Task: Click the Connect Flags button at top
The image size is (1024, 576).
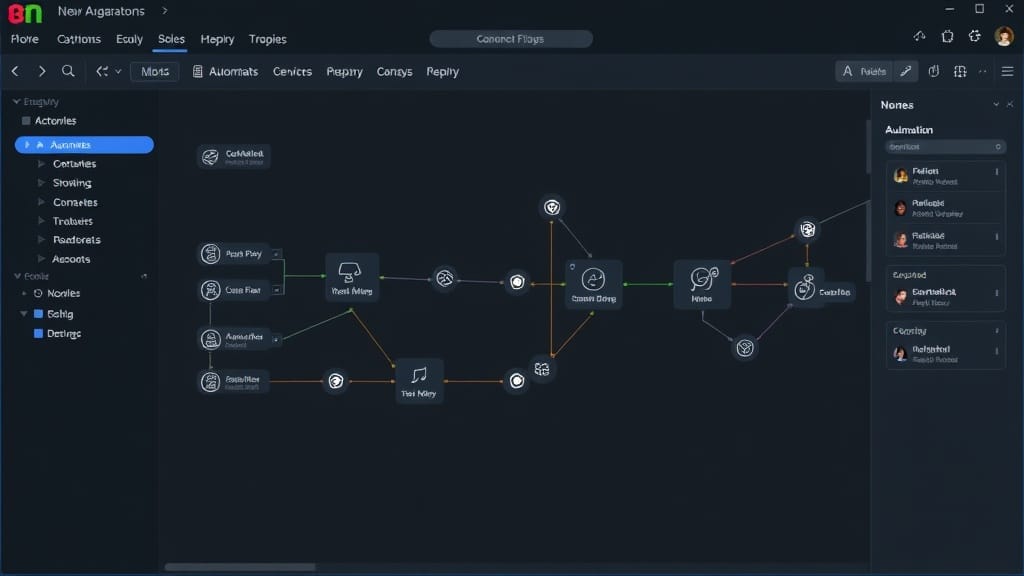Action: click(511, 39)
